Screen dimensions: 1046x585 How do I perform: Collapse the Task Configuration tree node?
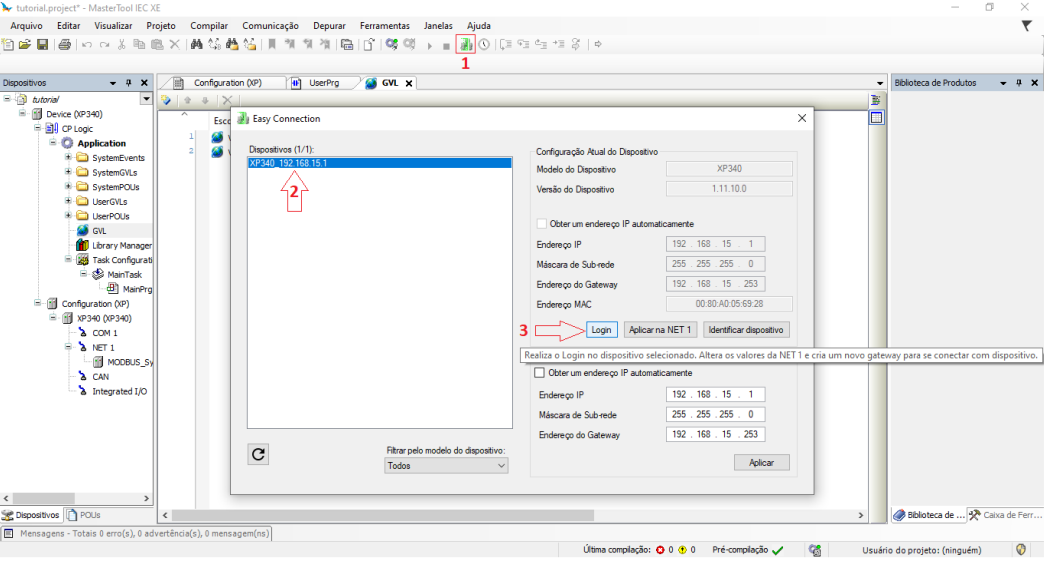pyautogui.click(x=68, y=259)
